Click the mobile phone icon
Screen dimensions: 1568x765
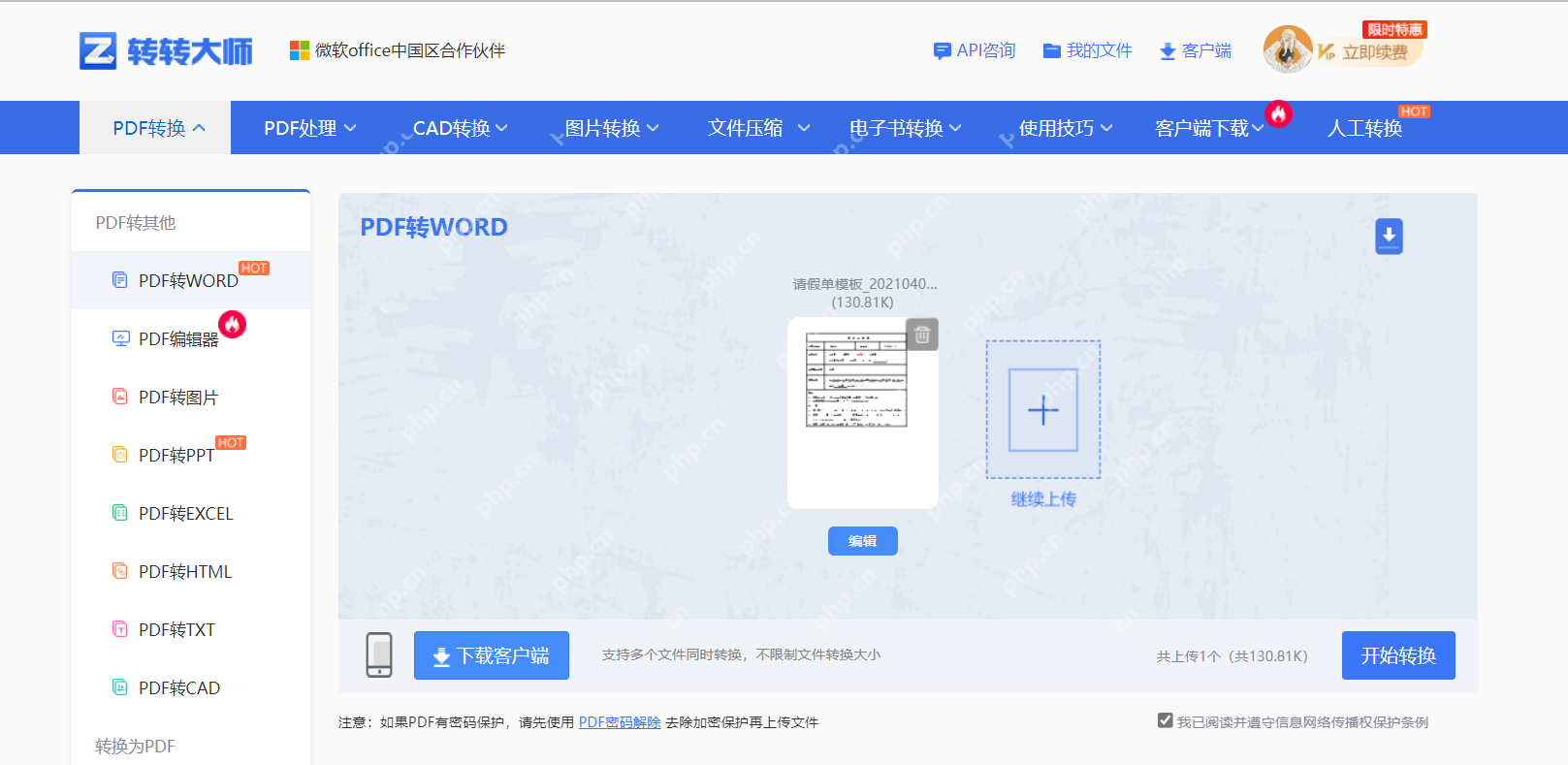(x=379, y=654)
